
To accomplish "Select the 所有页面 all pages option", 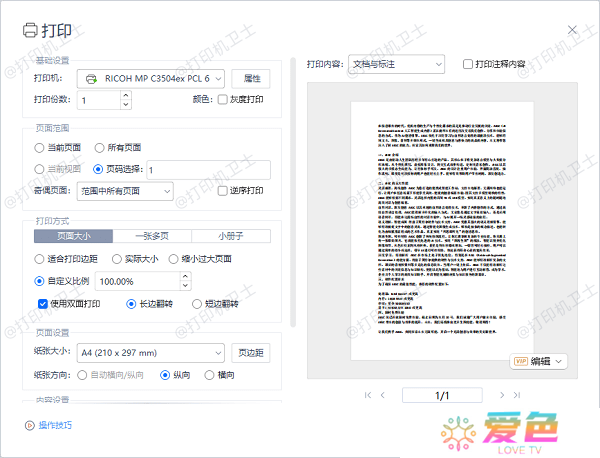I will (99, 148).
